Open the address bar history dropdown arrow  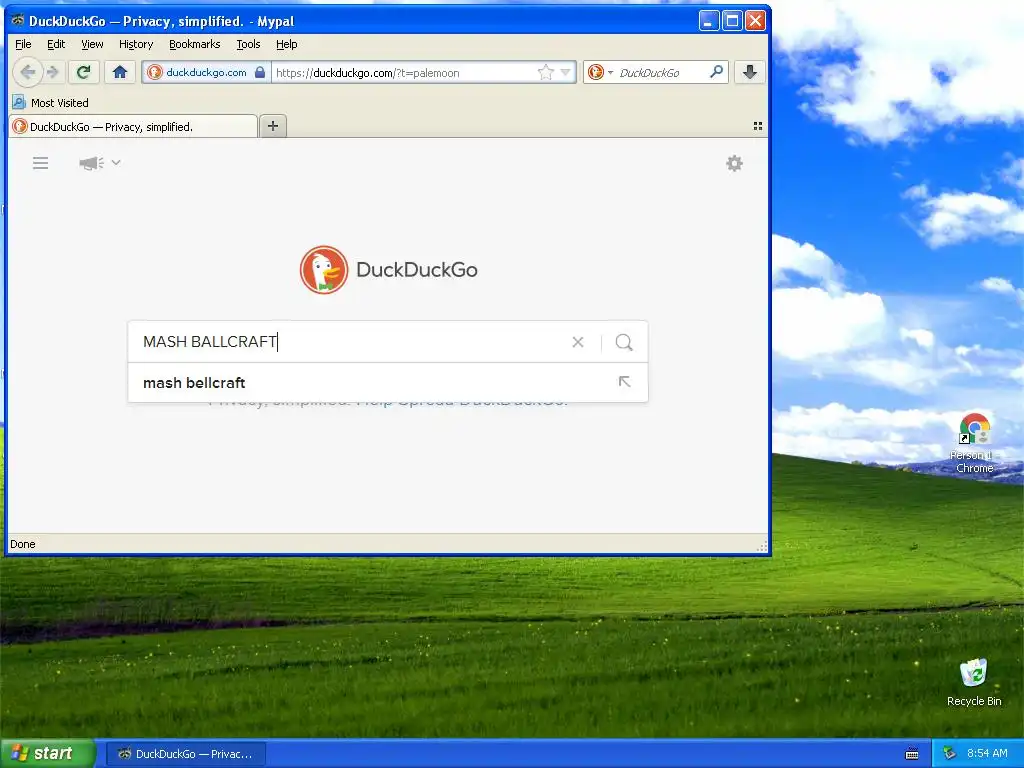pos(566,72)
